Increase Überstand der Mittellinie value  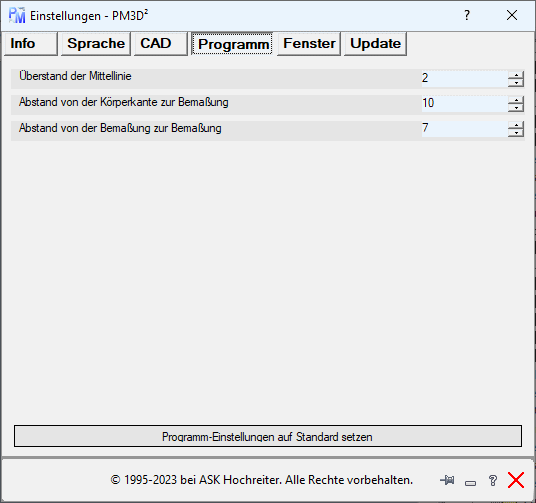(516, 75)
